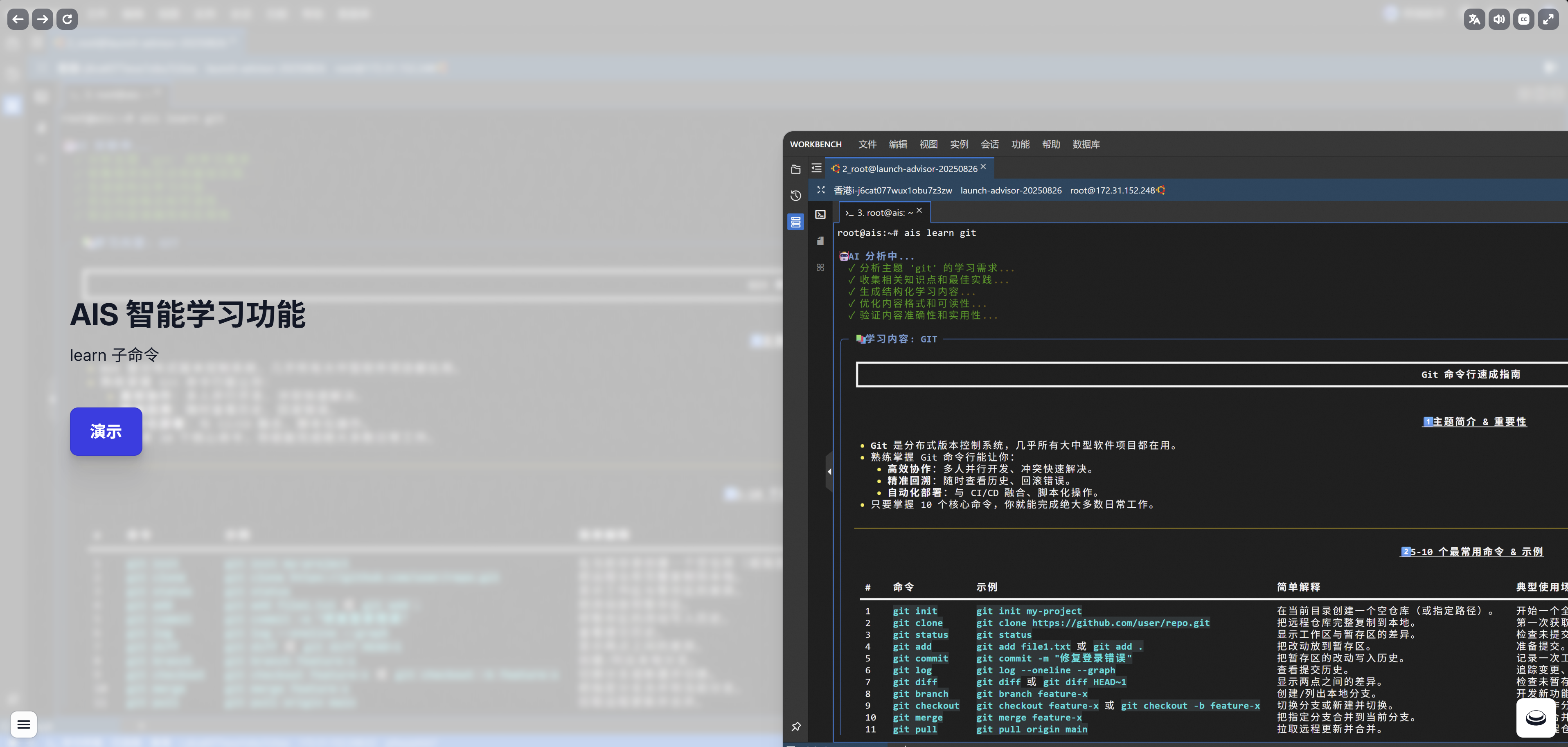Image resolution: width=1568 pixels, height=747 pixels.
Task: Click root@172.31.152.248 address
Action: [1112, 191]
